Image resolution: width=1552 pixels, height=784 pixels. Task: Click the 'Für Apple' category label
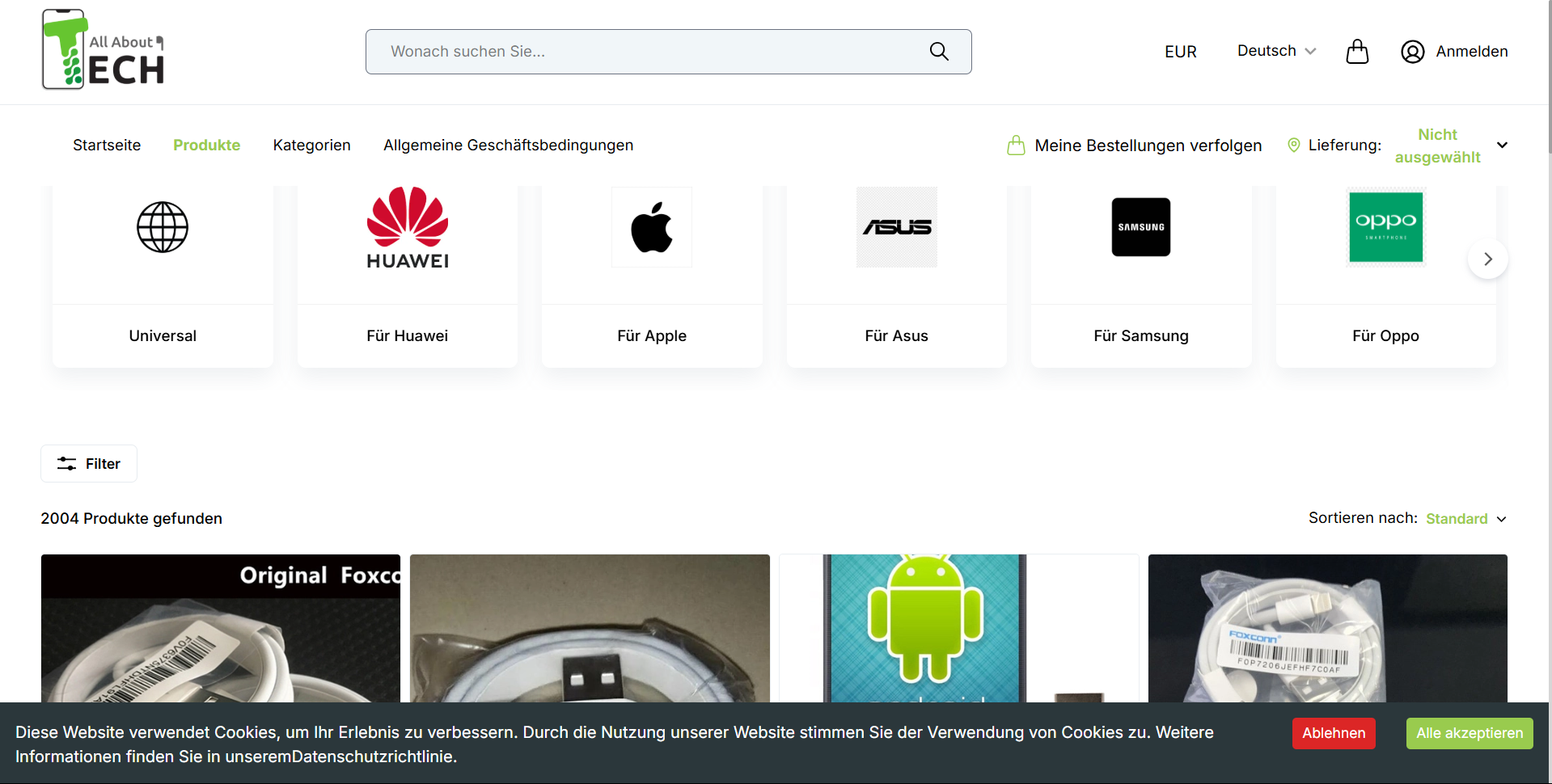point(652,335)
